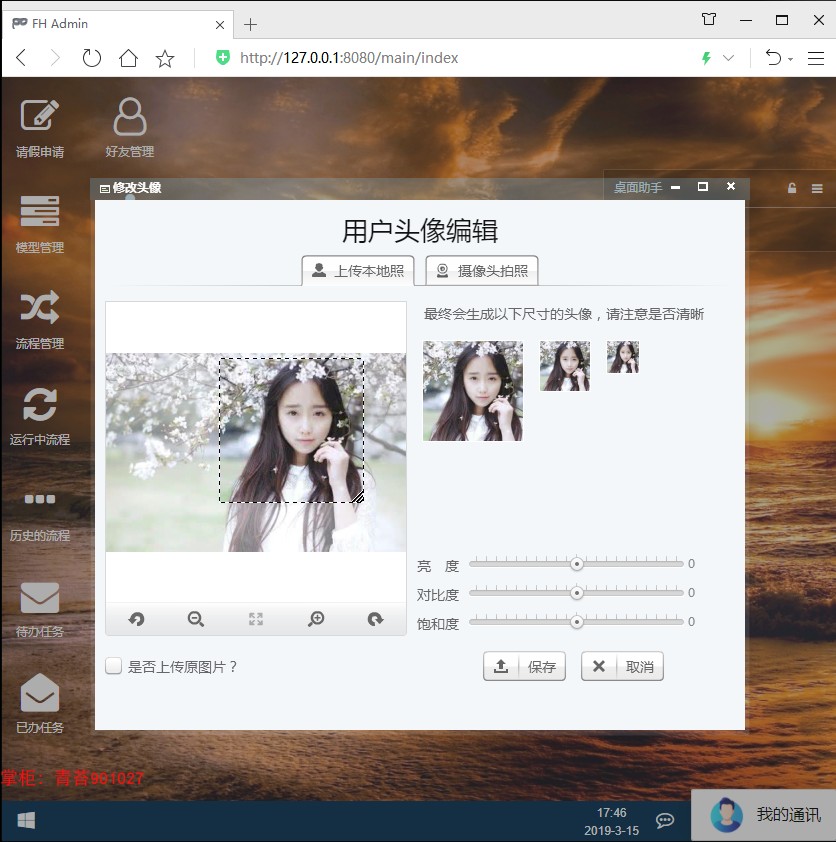
Task: Open the 好友管理 desktop icon
Action: [129, 128]
